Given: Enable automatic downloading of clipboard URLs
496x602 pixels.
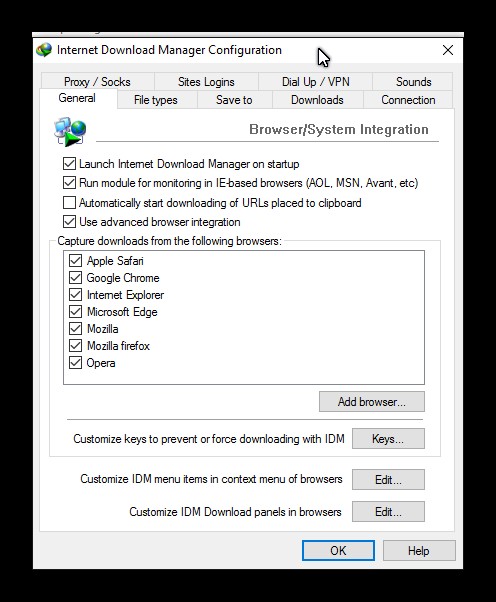Looking at the screenshot, I should coord(69,203).
